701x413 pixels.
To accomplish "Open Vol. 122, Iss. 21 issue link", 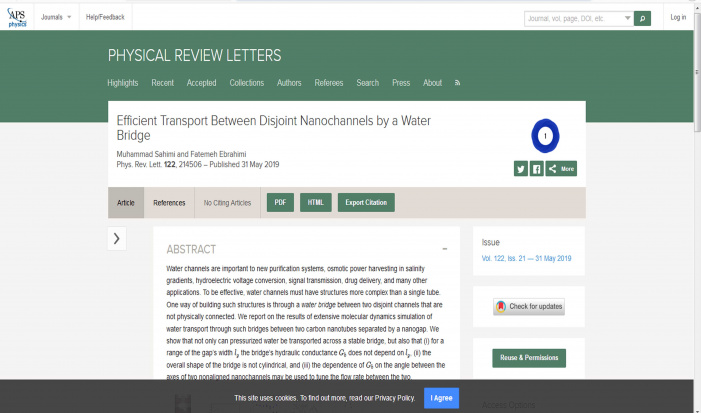I will [526, 258].
